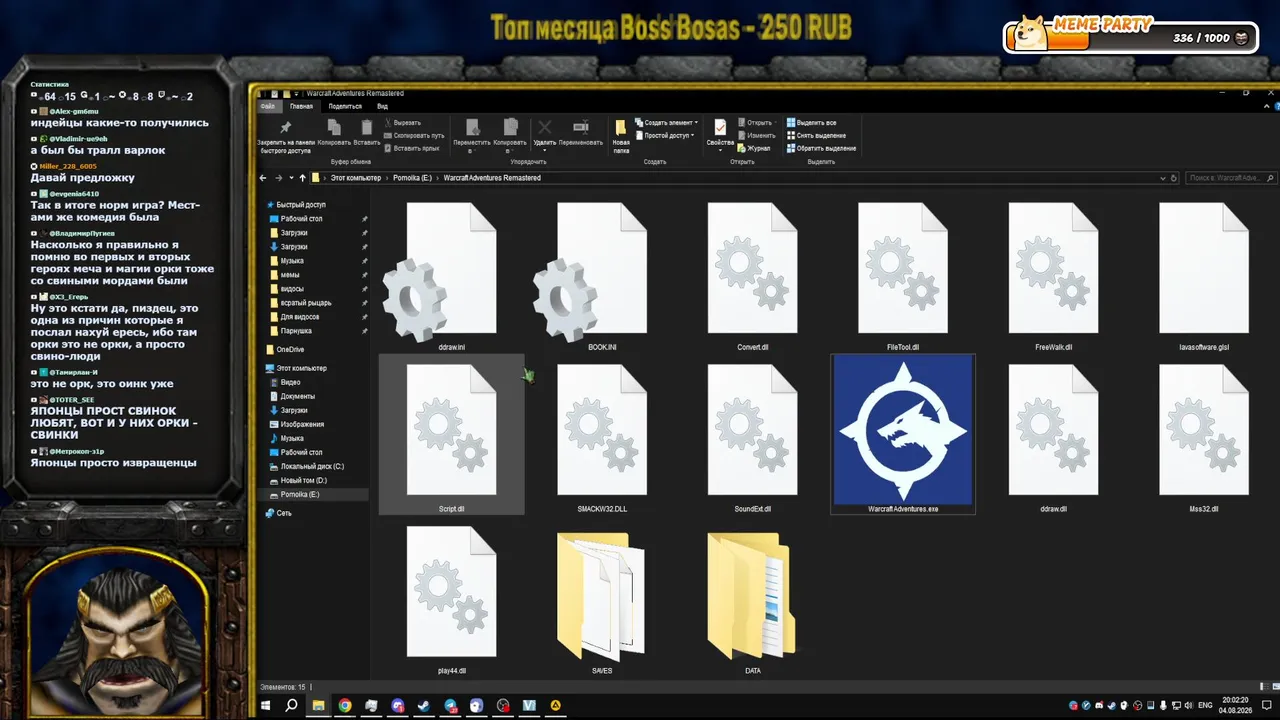Screen dimensions: 1280x720
Task: Select the Script.dll file
Action: tap(451, 434)
